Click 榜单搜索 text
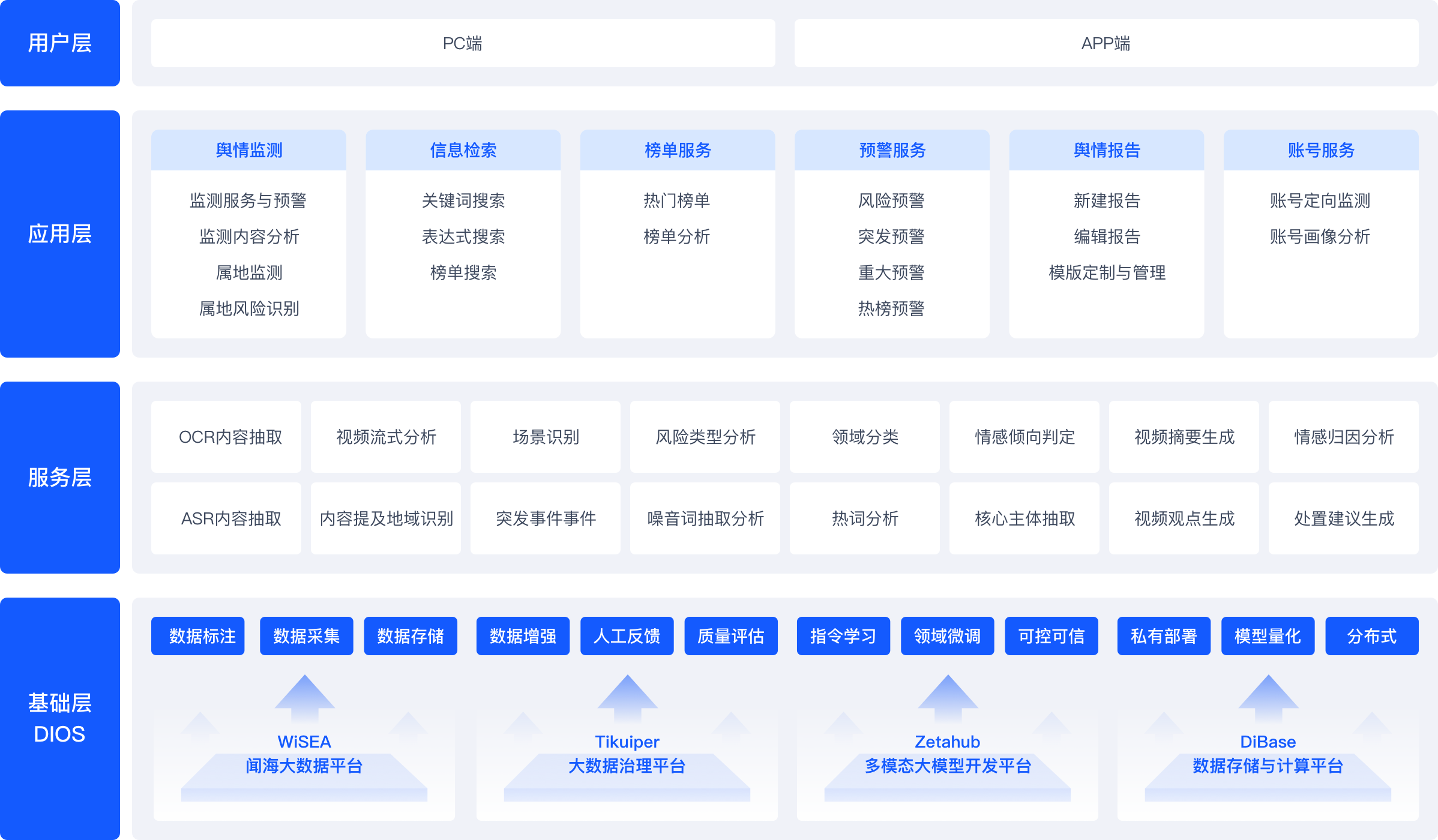 click(x=463, y=272)
